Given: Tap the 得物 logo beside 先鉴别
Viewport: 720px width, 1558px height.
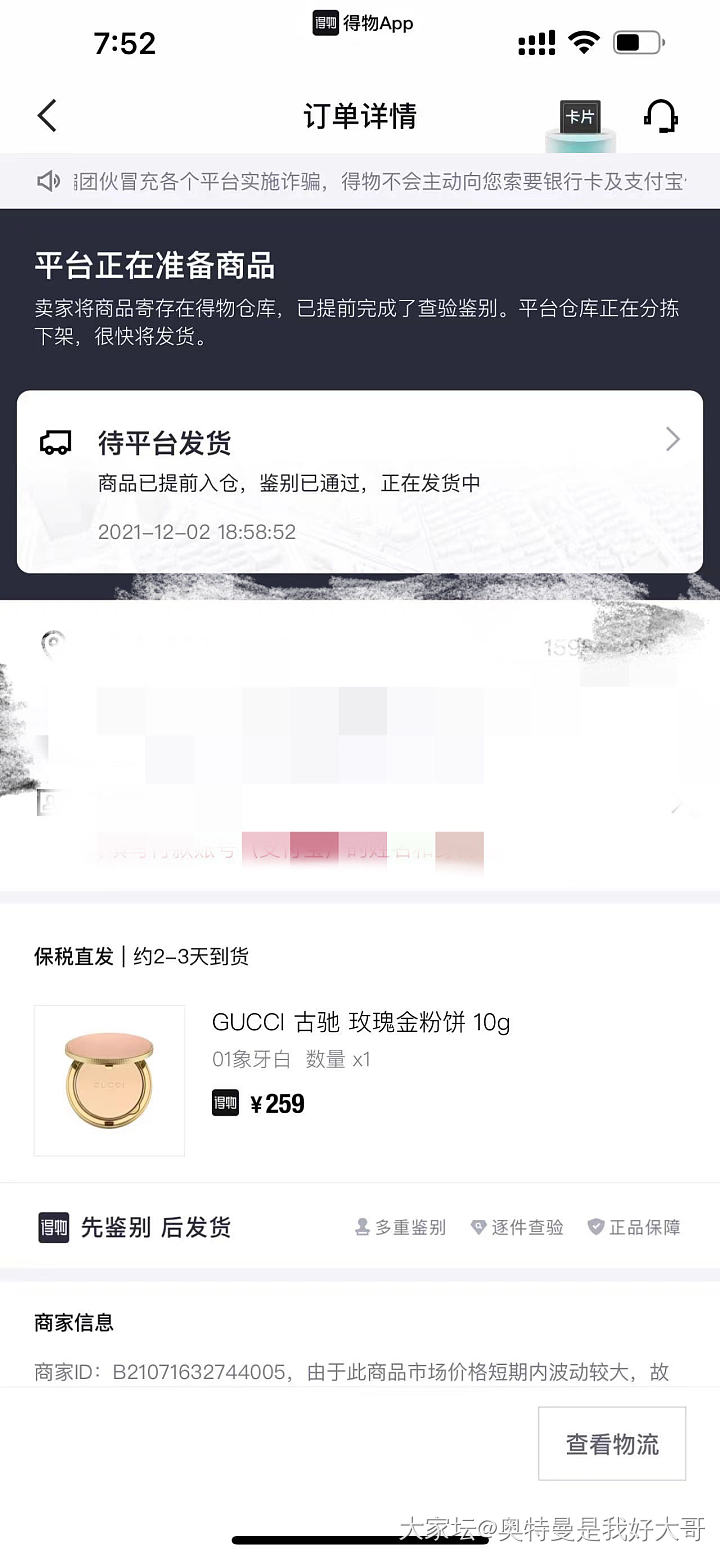Looking at the screenshot, I should point(54,1227).
